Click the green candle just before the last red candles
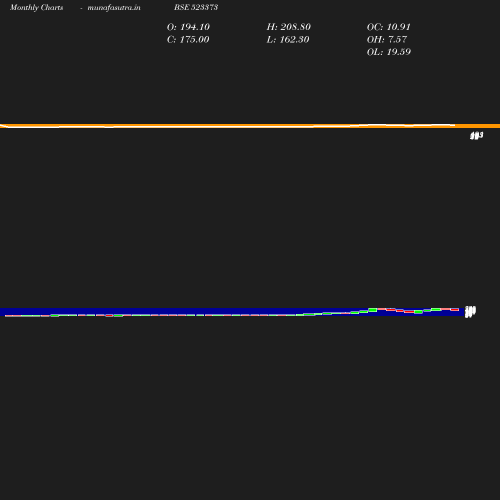Screen dimensions: 500x500 click(x=436, y=309)
